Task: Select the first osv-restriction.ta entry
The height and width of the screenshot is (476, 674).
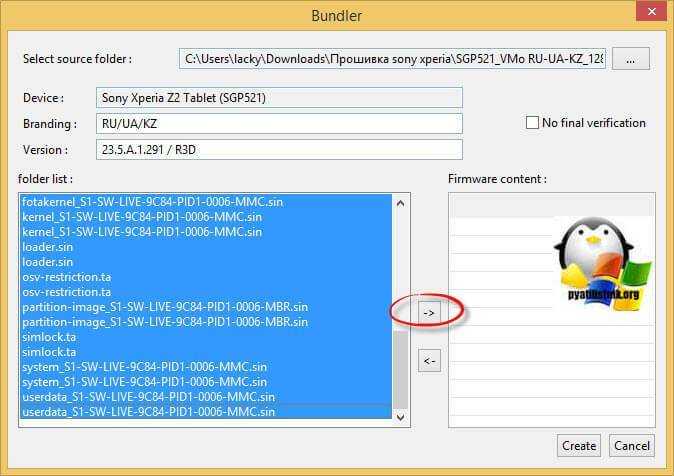Action: [x=206, y=277]
